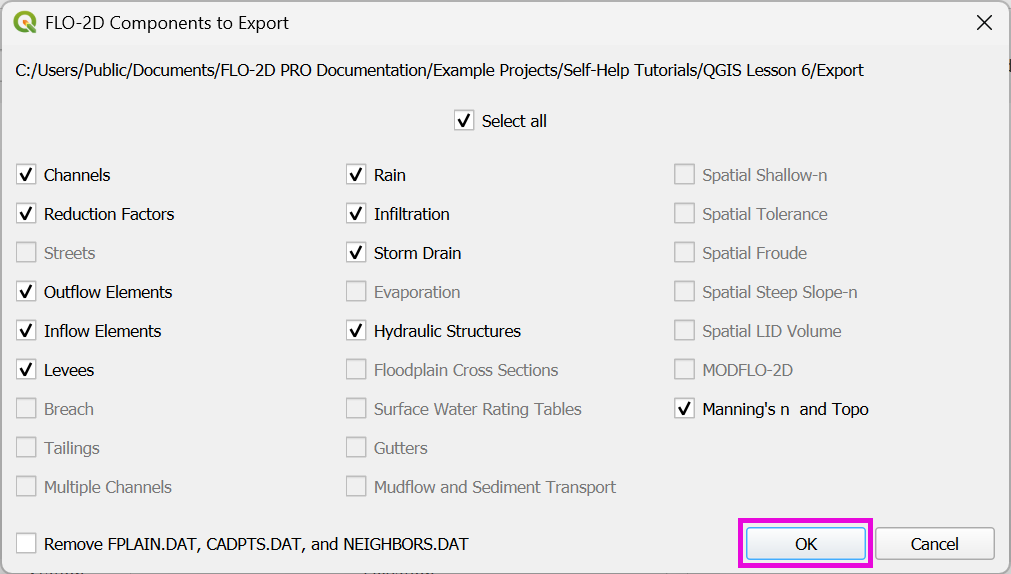The height and width of the screenshot is (574, 1011).
Task: Uncheck the Channels component
Action: pos(26,175)
